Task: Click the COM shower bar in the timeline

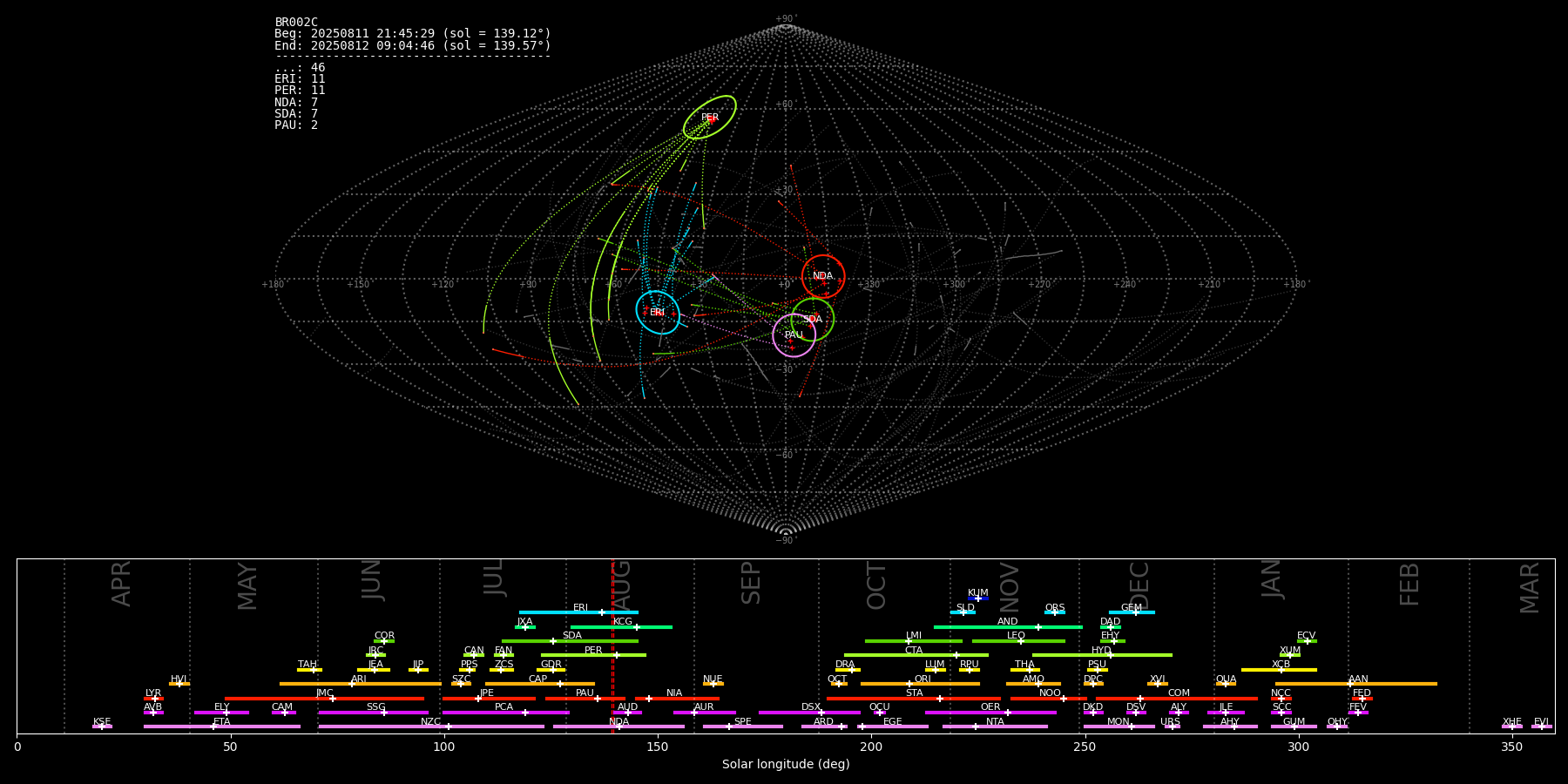Action: tap(1177, 699)
